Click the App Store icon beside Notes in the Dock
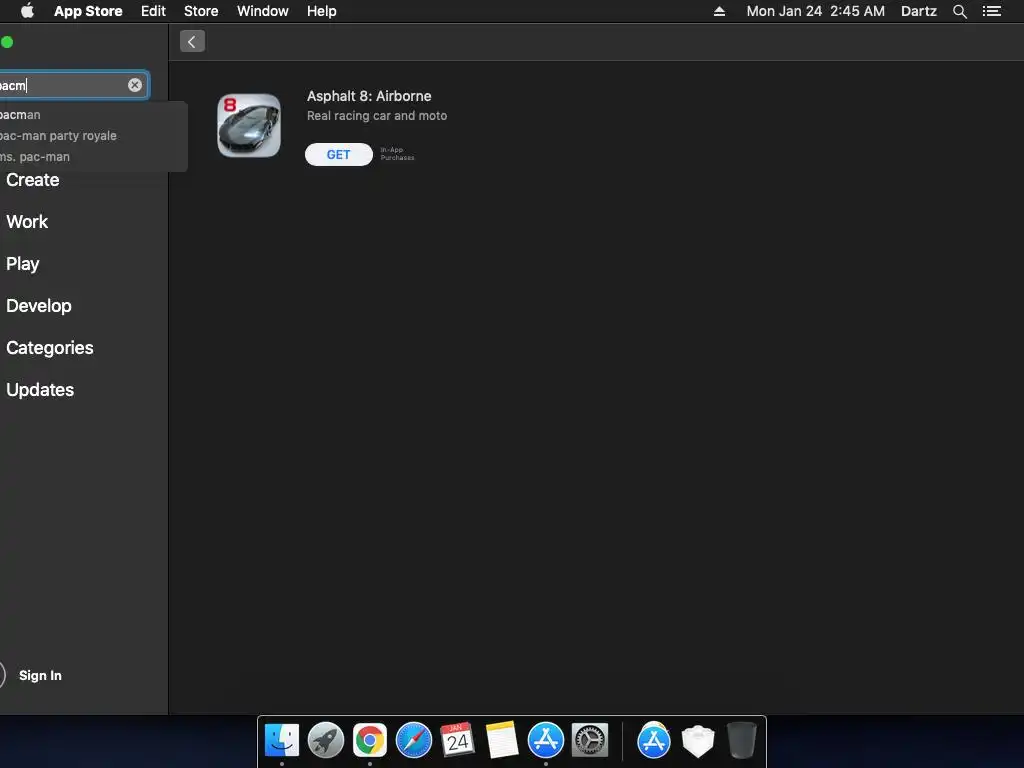The height and width of the screenshot is (768, 1024). coord(546,741)
